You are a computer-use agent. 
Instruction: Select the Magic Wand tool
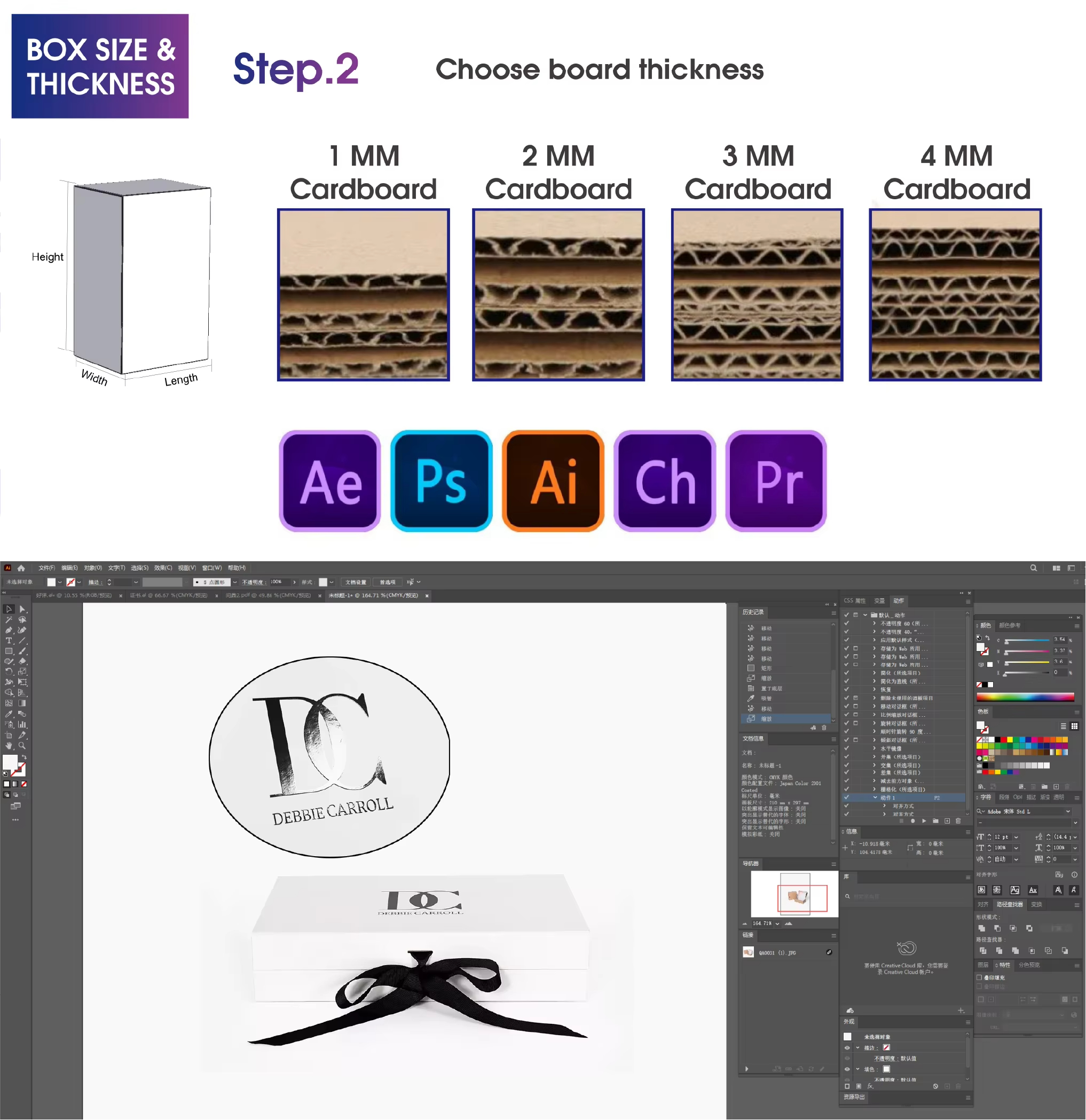point(9,620)
